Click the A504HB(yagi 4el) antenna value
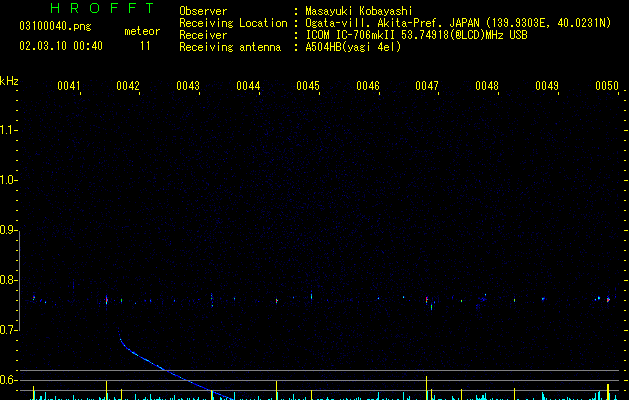The width and height of the screenshot is (629, 400). click(353, 47)
